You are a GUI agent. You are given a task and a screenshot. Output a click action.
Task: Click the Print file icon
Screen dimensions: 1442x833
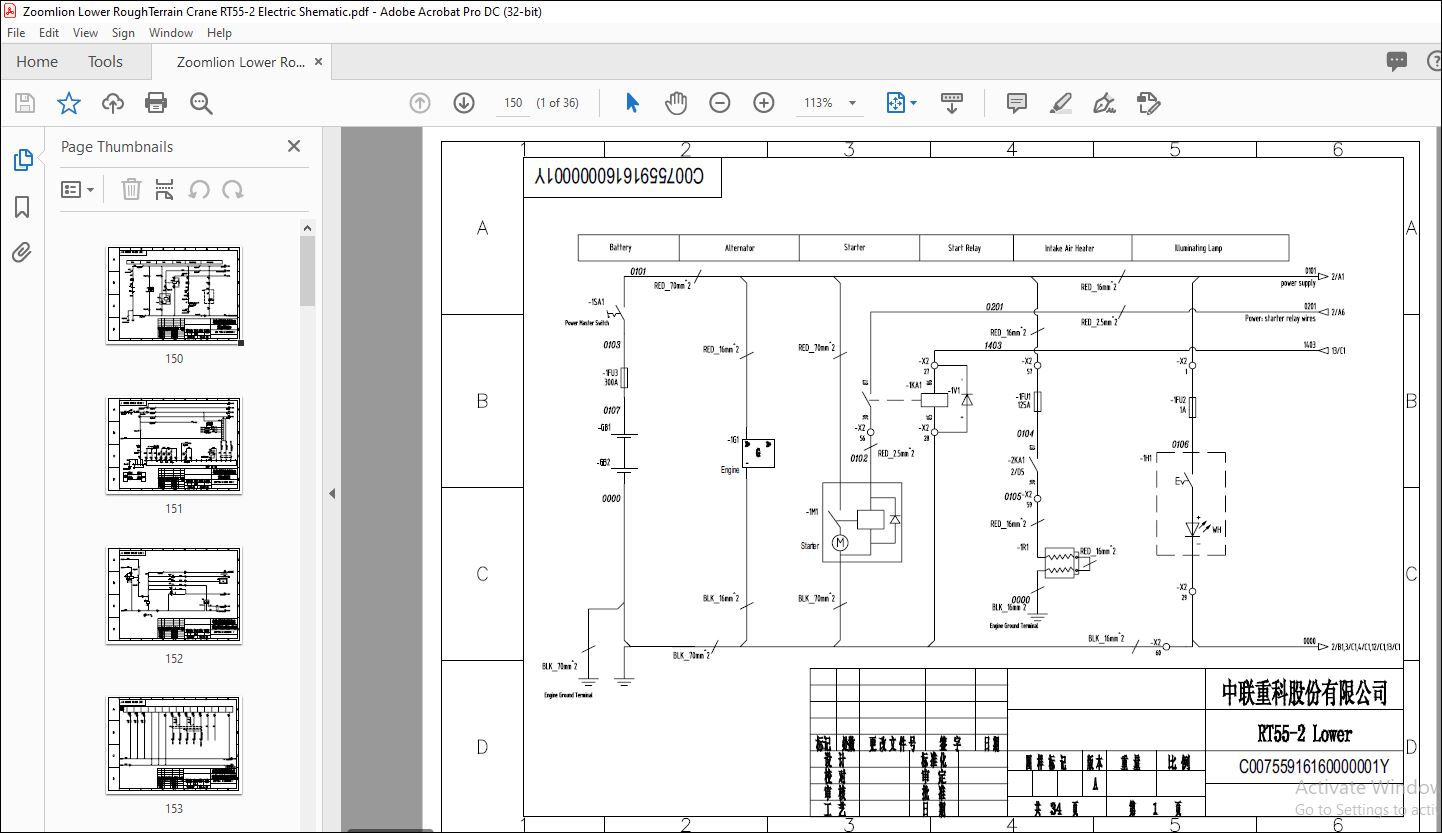(x=156, y=103)
